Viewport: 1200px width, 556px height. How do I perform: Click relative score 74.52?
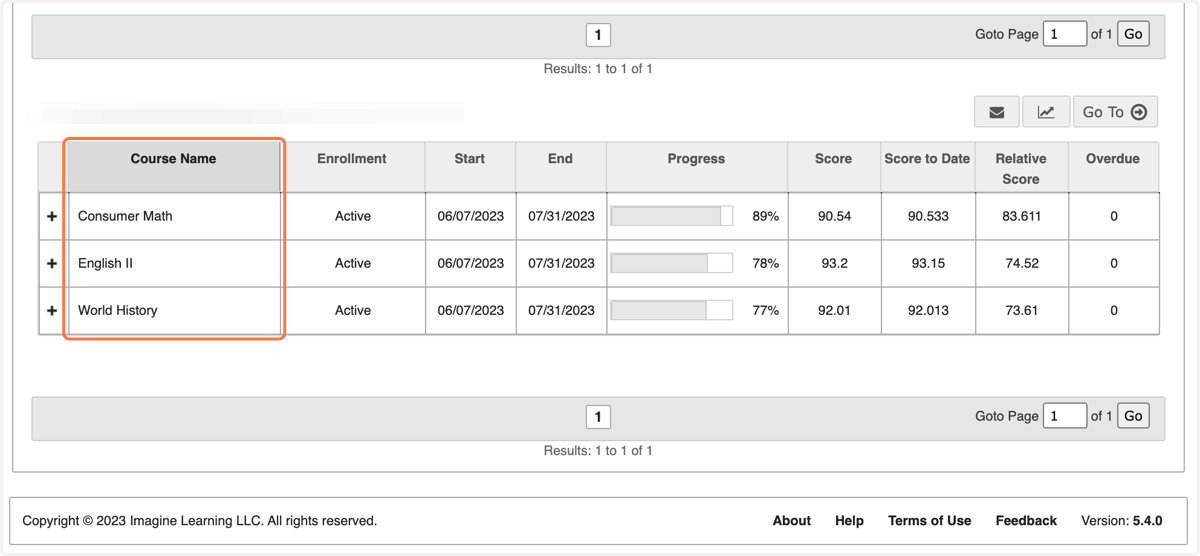(1021, 263)
